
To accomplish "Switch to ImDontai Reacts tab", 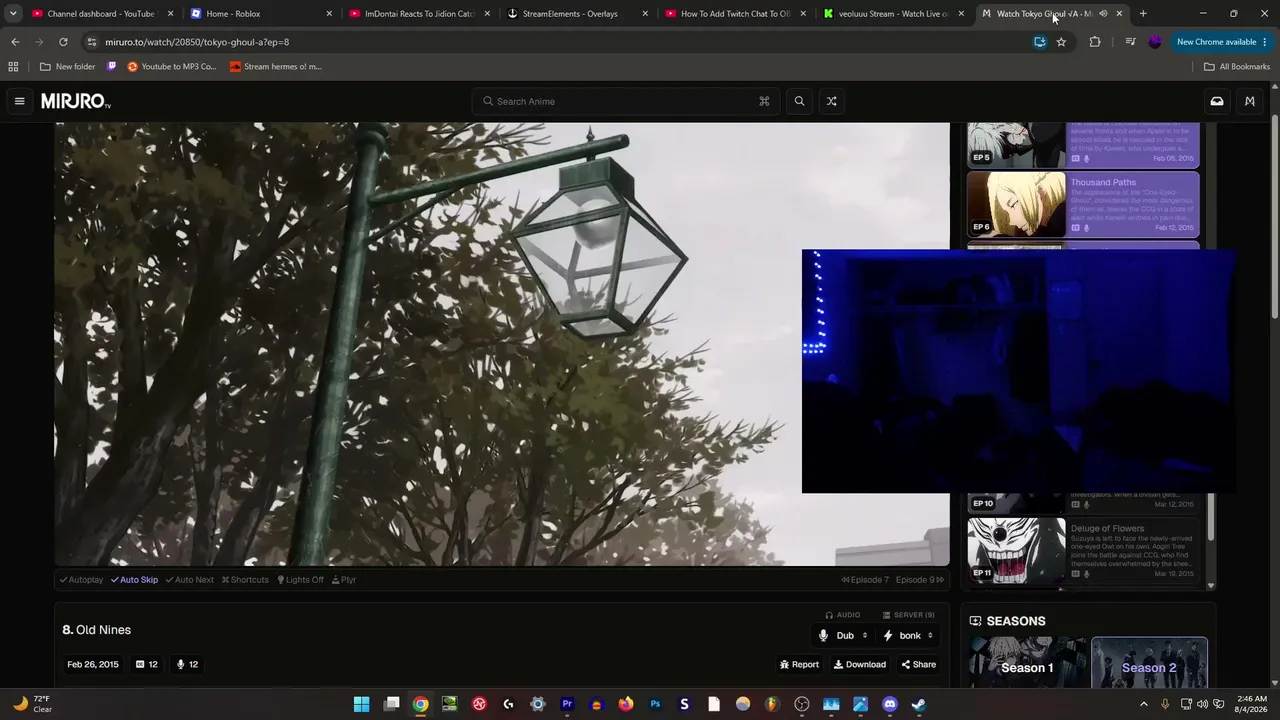I will tap(418, 14).
